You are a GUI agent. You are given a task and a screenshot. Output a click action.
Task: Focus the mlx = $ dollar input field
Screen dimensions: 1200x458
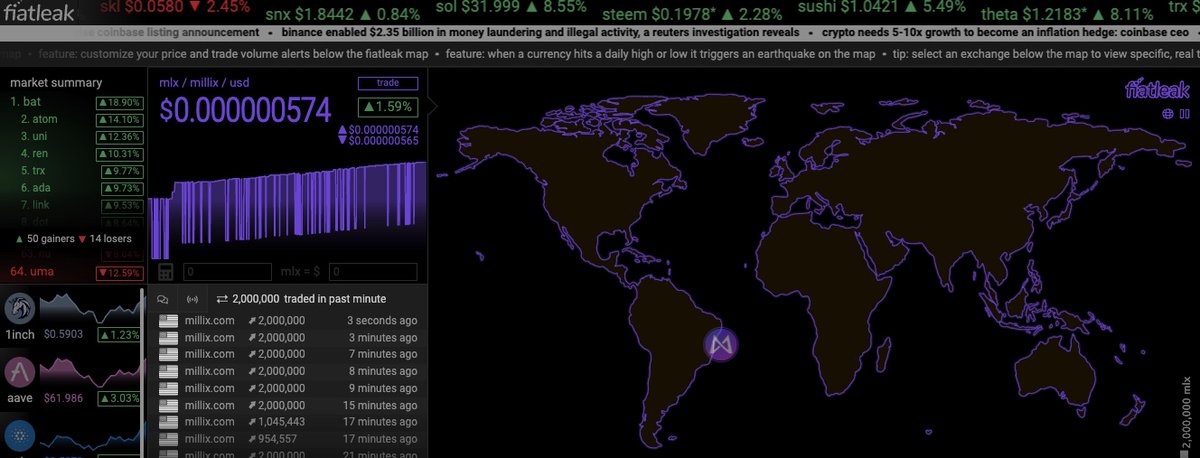tap(373, 272)
